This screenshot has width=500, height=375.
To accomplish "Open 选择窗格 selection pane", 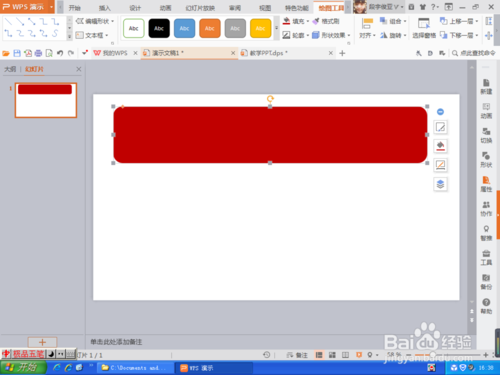I will coord(424,28).
